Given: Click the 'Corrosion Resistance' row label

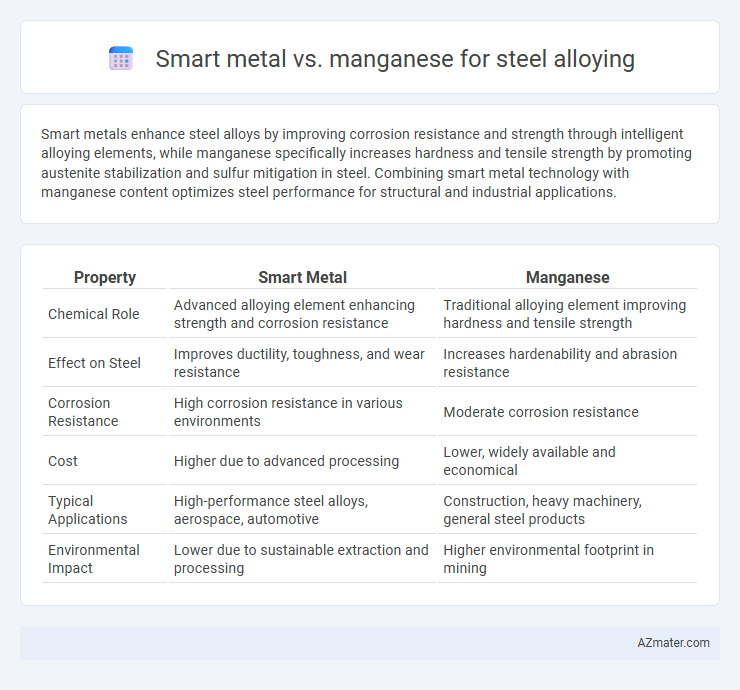Looking at the screenshot, I should tap(83, 412).
